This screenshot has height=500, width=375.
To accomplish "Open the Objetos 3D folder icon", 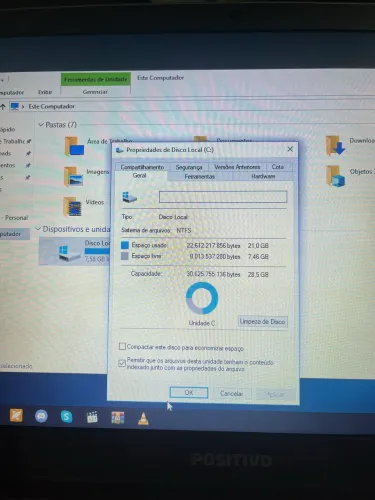I will [x=335, y=176].
